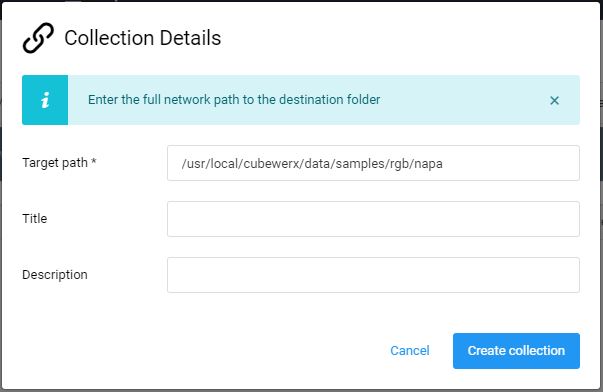Cancel the collection dialog

(x=410, y=350)
